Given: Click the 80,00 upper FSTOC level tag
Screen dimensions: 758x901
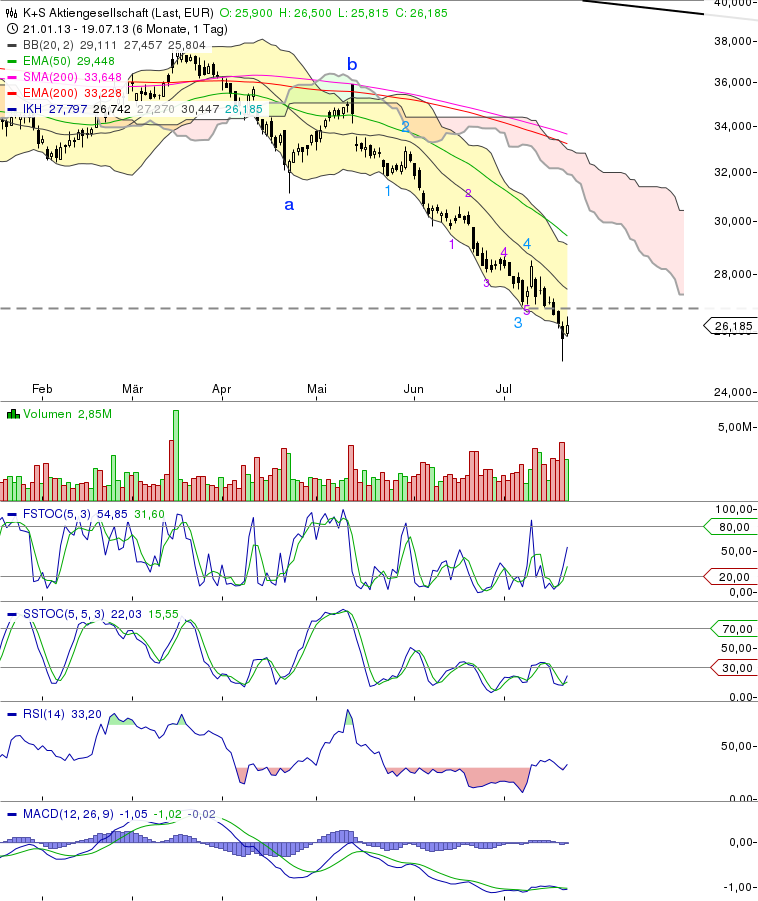Looking at the screenshot, I should [729, 527].
